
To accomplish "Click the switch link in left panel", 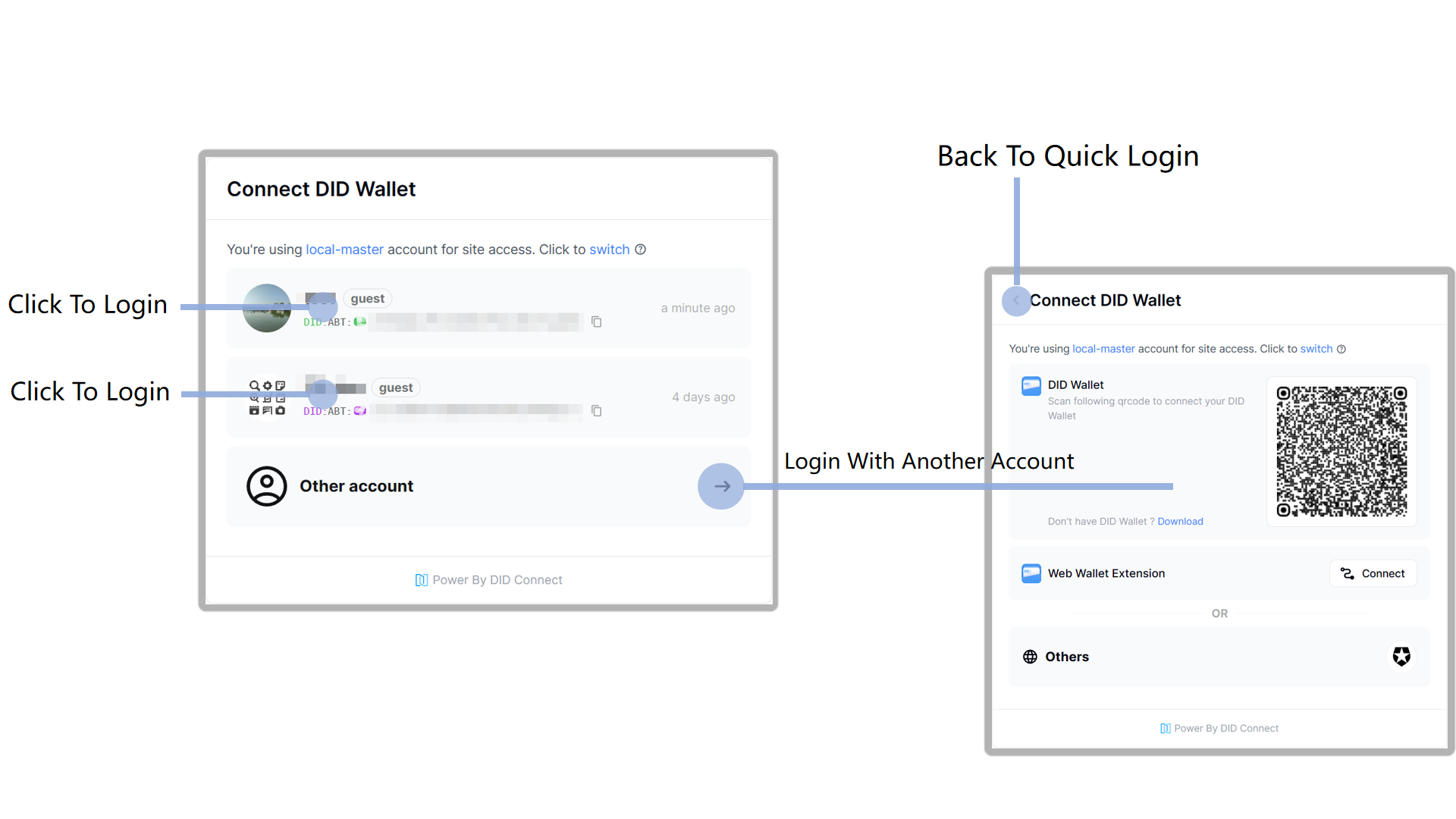I will coord(609,249).
